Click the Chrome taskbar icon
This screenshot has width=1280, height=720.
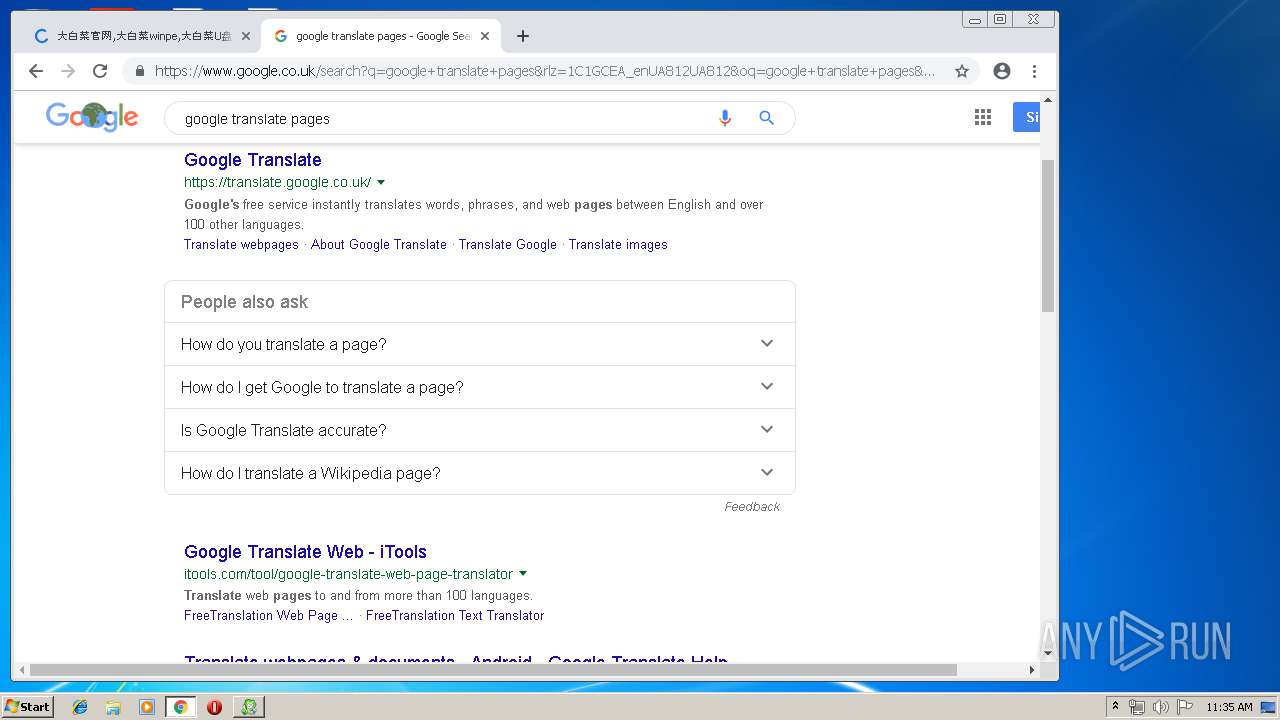(x=180, y=707)
